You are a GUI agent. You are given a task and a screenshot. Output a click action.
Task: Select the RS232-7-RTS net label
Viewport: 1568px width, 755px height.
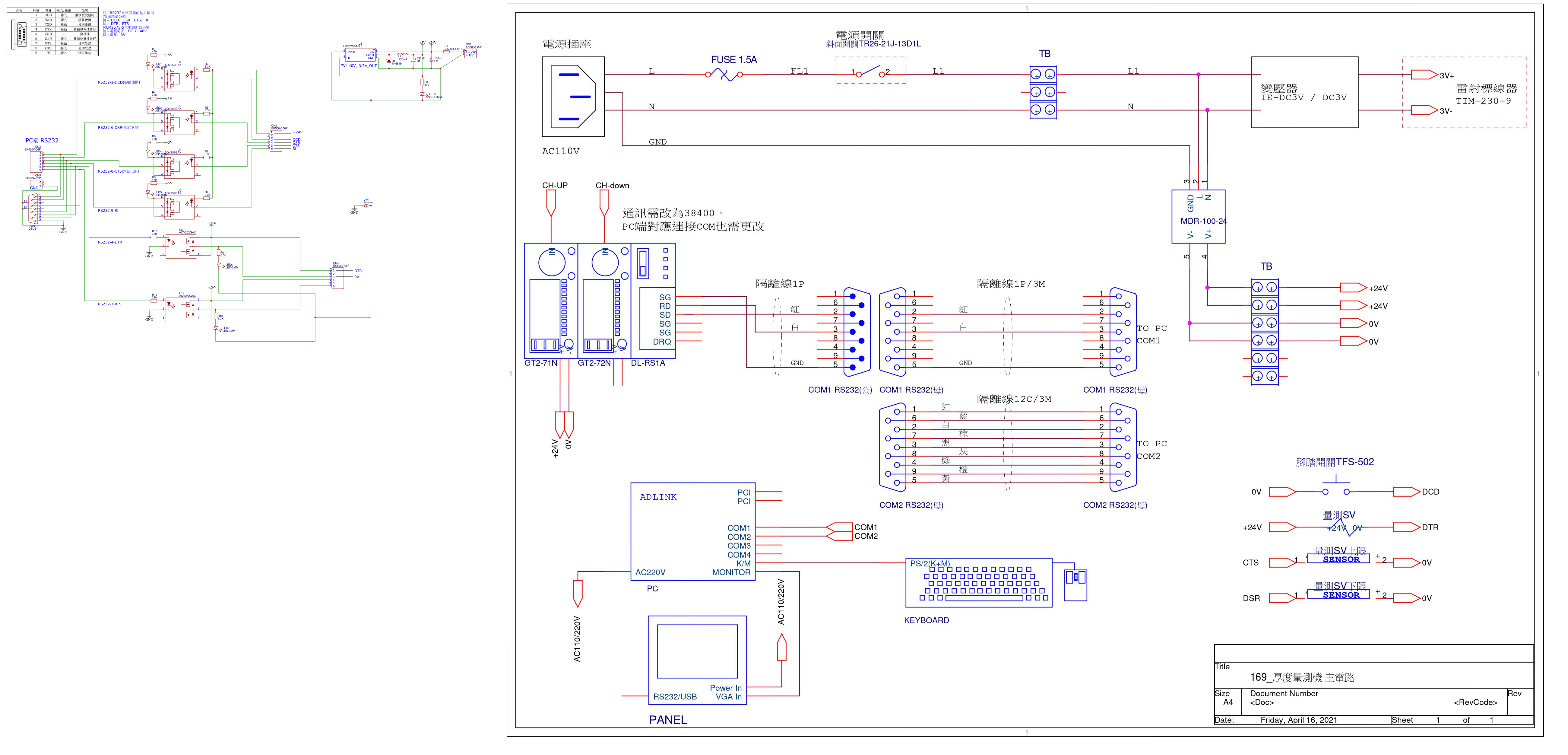click(x=109, y=304)
